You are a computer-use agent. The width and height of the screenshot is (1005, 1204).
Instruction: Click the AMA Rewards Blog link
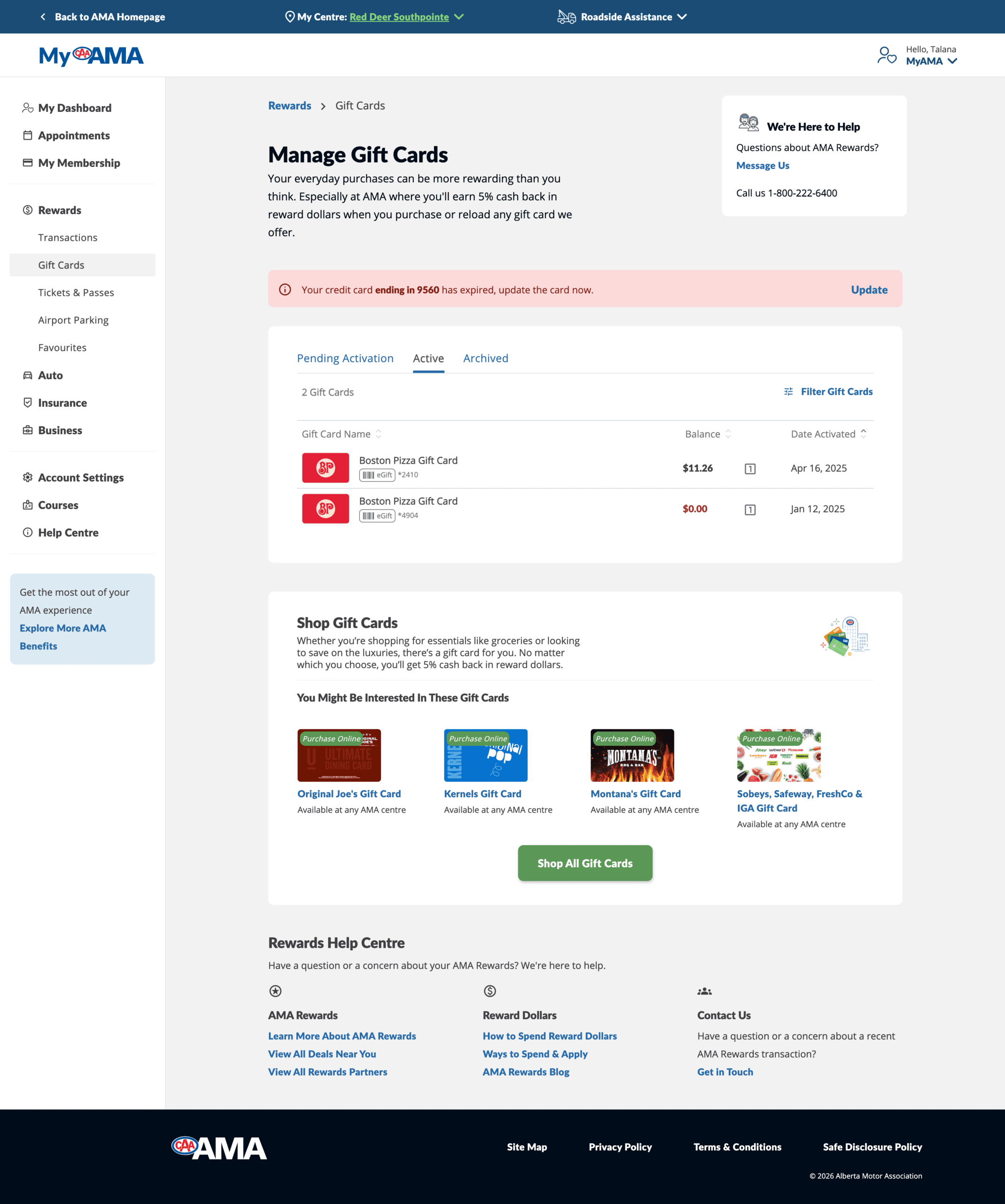[x=526, y=1071]
